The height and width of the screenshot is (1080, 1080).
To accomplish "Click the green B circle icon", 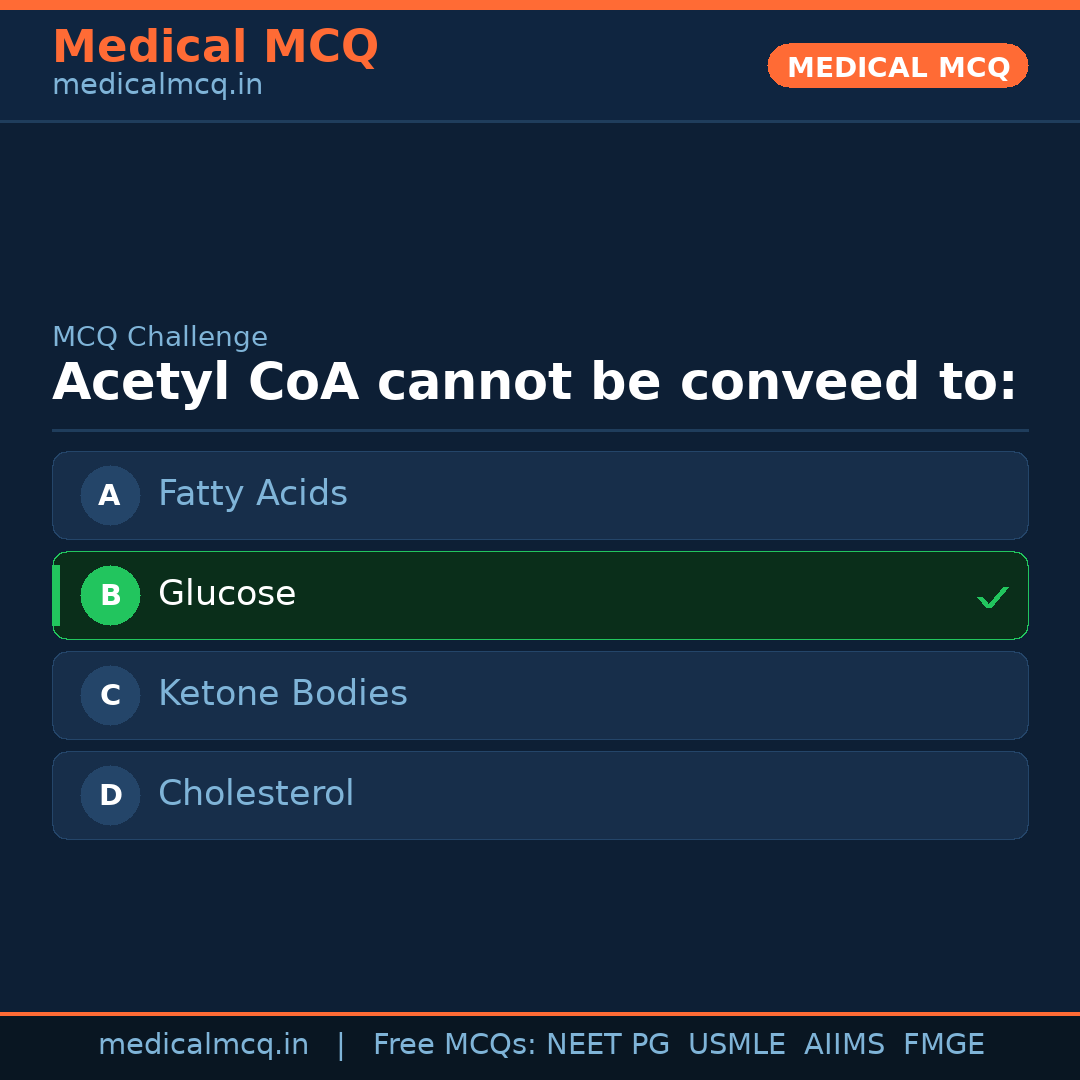I will (110, 595).
